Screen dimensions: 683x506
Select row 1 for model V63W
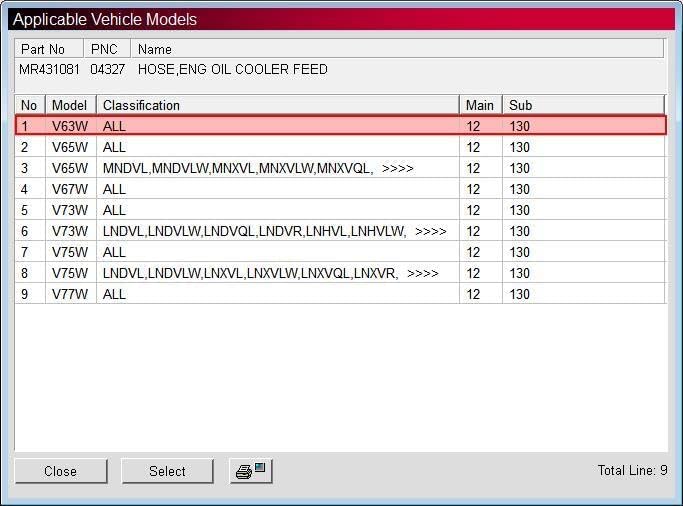pos(341,126)
